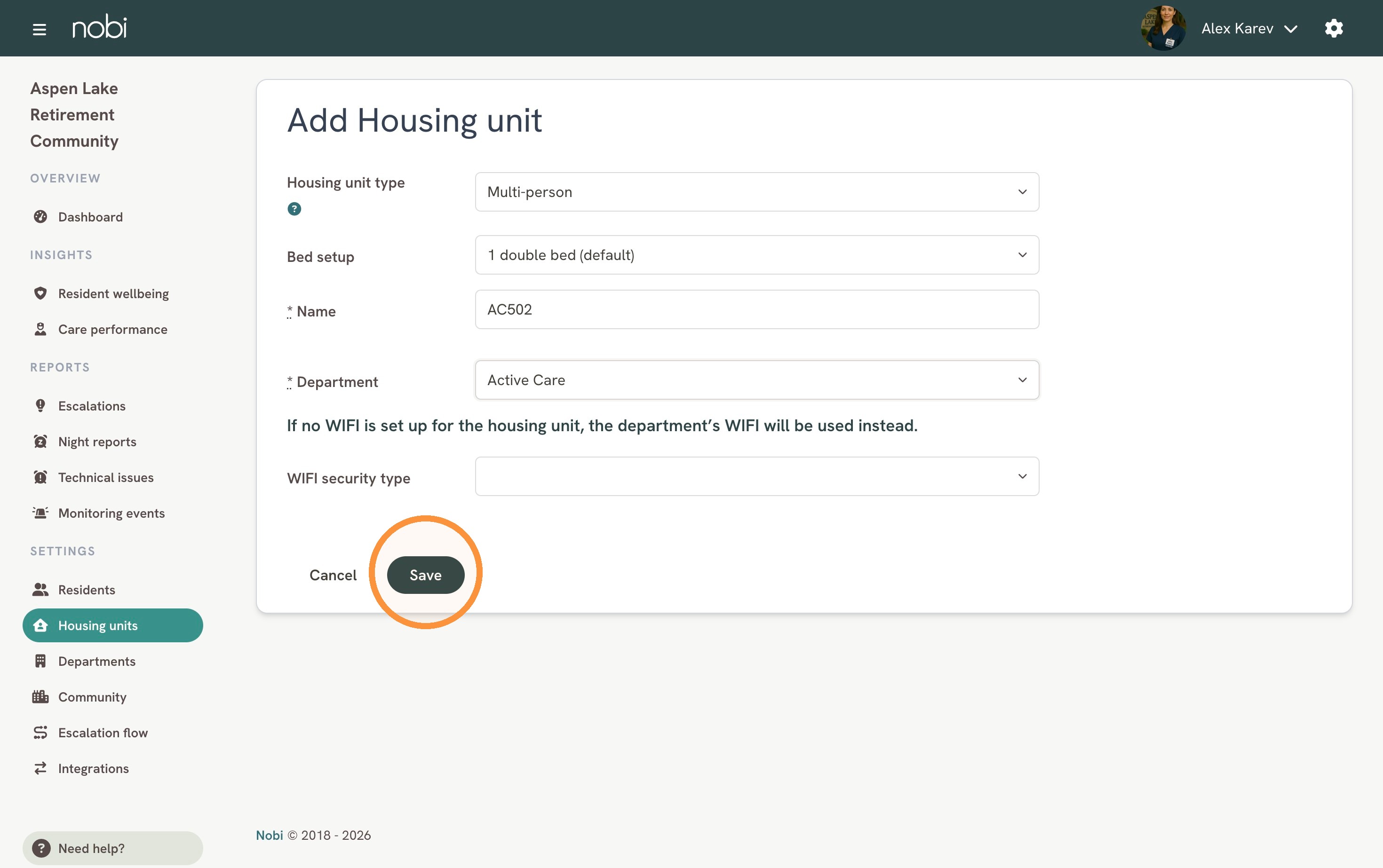Open the Department dropdown
1383x868 pixels.
point(756,380)
